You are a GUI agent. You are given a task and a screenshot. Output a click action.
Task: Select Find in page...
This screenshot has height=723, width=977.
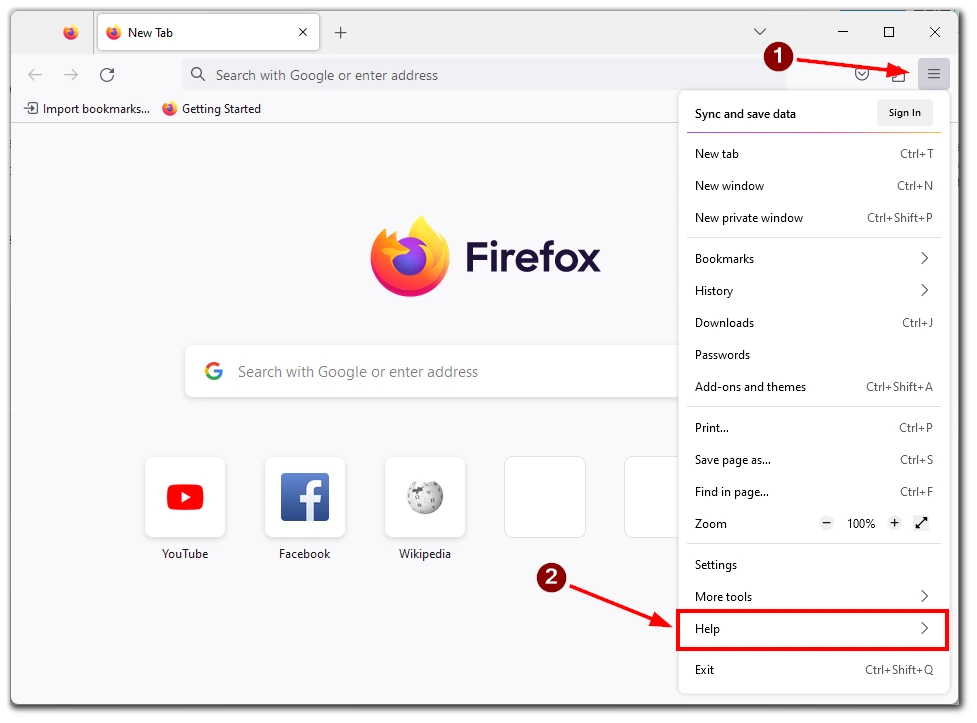814,492
